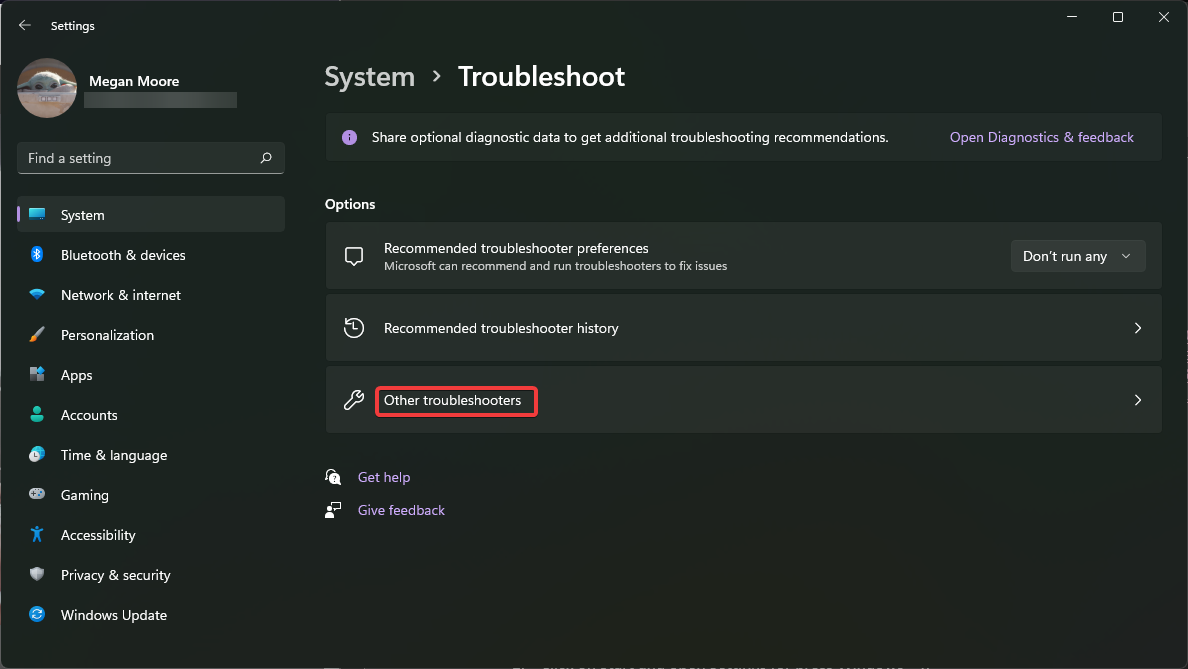Click the back arrow at top left
This screenshot has height=669, width=1188.
tap(24, 25)
